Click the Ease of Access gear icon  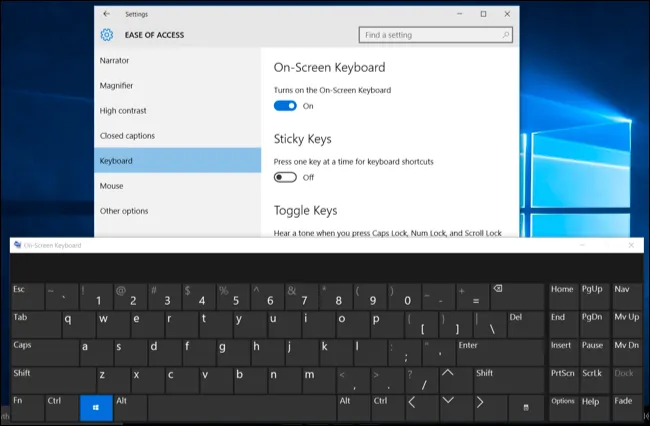pos(107,35)
